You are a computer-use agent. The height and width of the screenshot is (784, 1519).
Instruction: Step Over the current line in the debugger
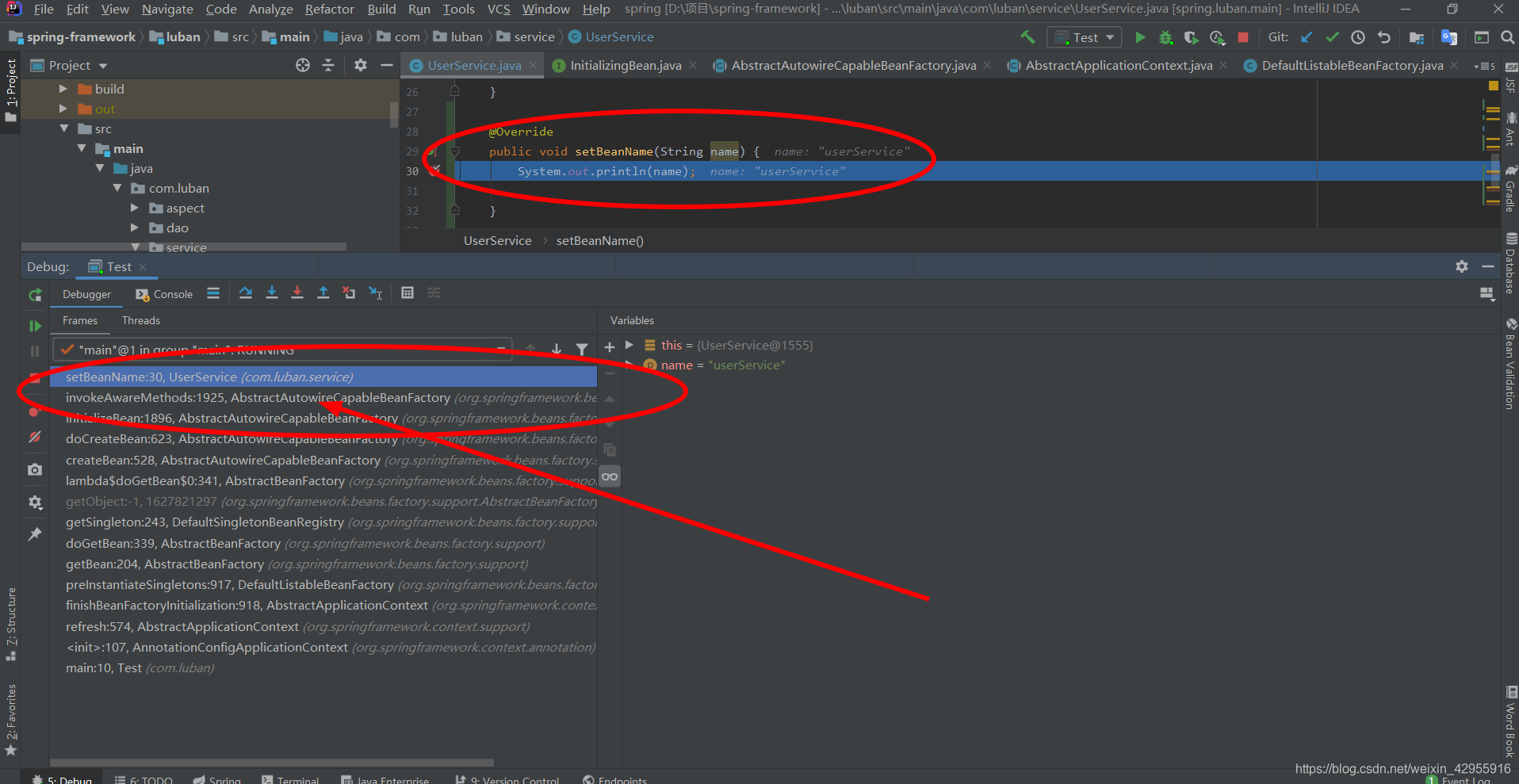point(246,293)
